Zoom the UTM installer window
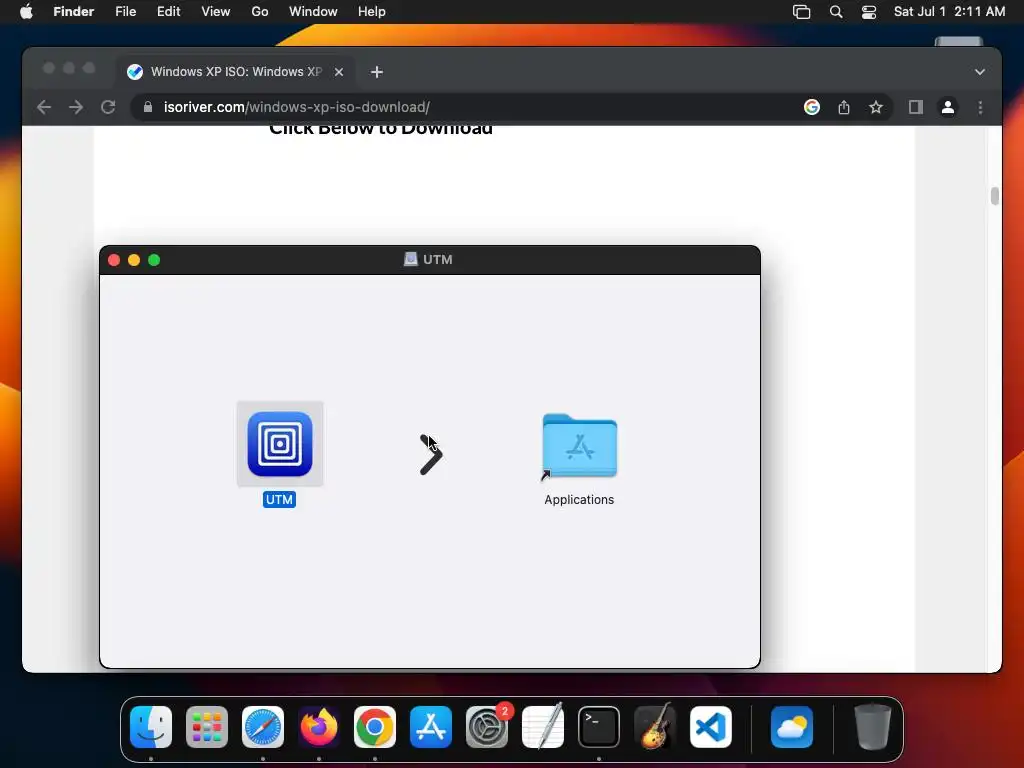This screenshot has width=1024, height=768. (154, 260)
